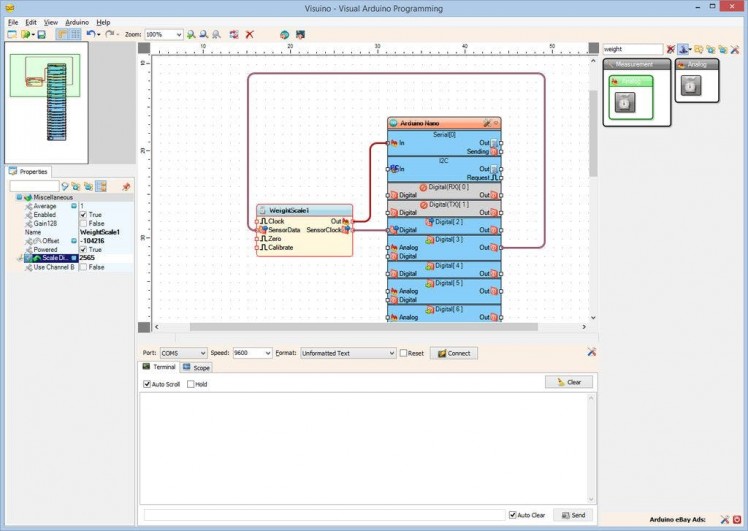Click the Save project toolbar icon
The width and height of the screenshot is (748, 531).
(41, 34)
